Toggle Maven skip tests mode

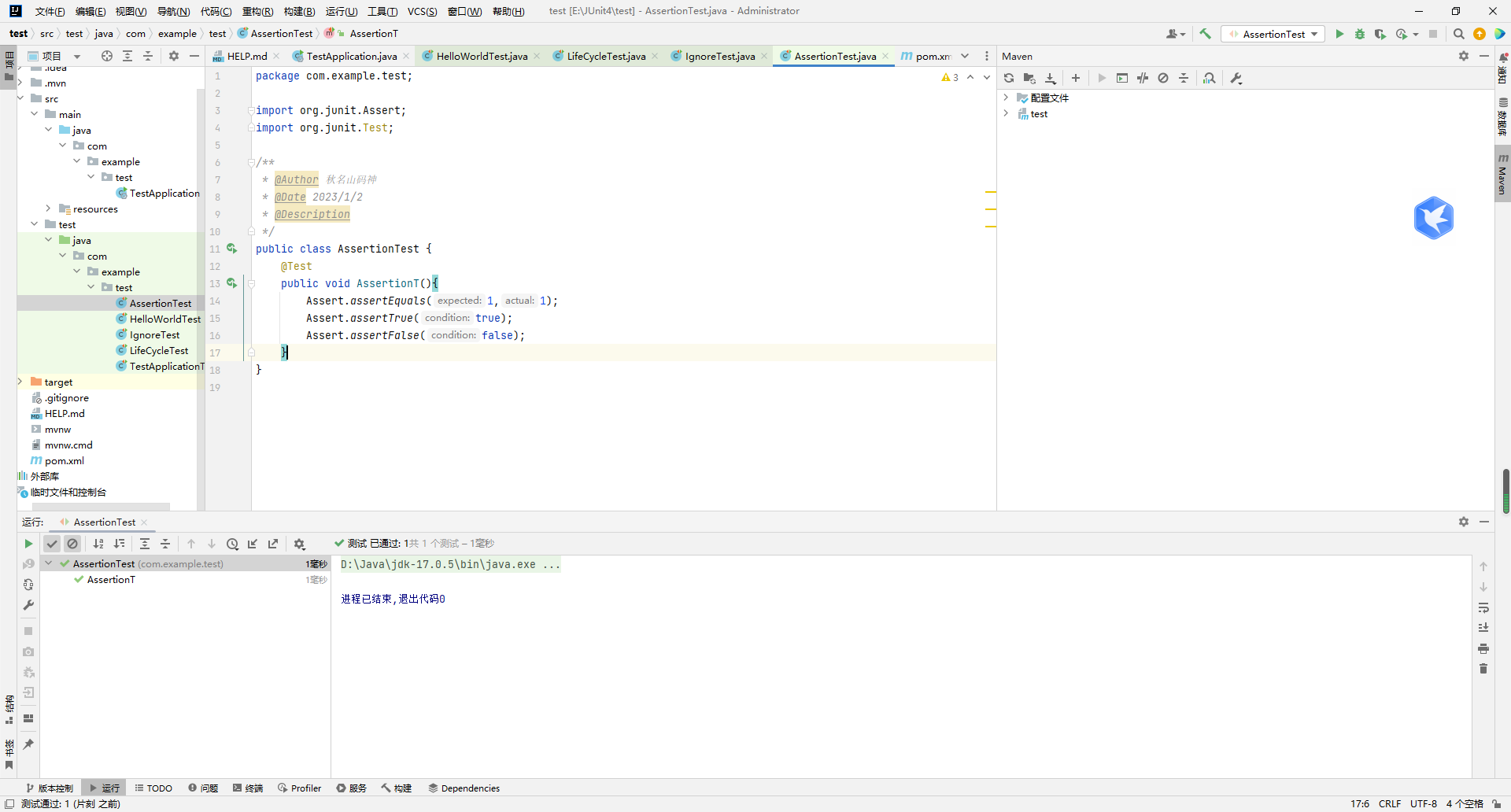[x=1163, y=78]
